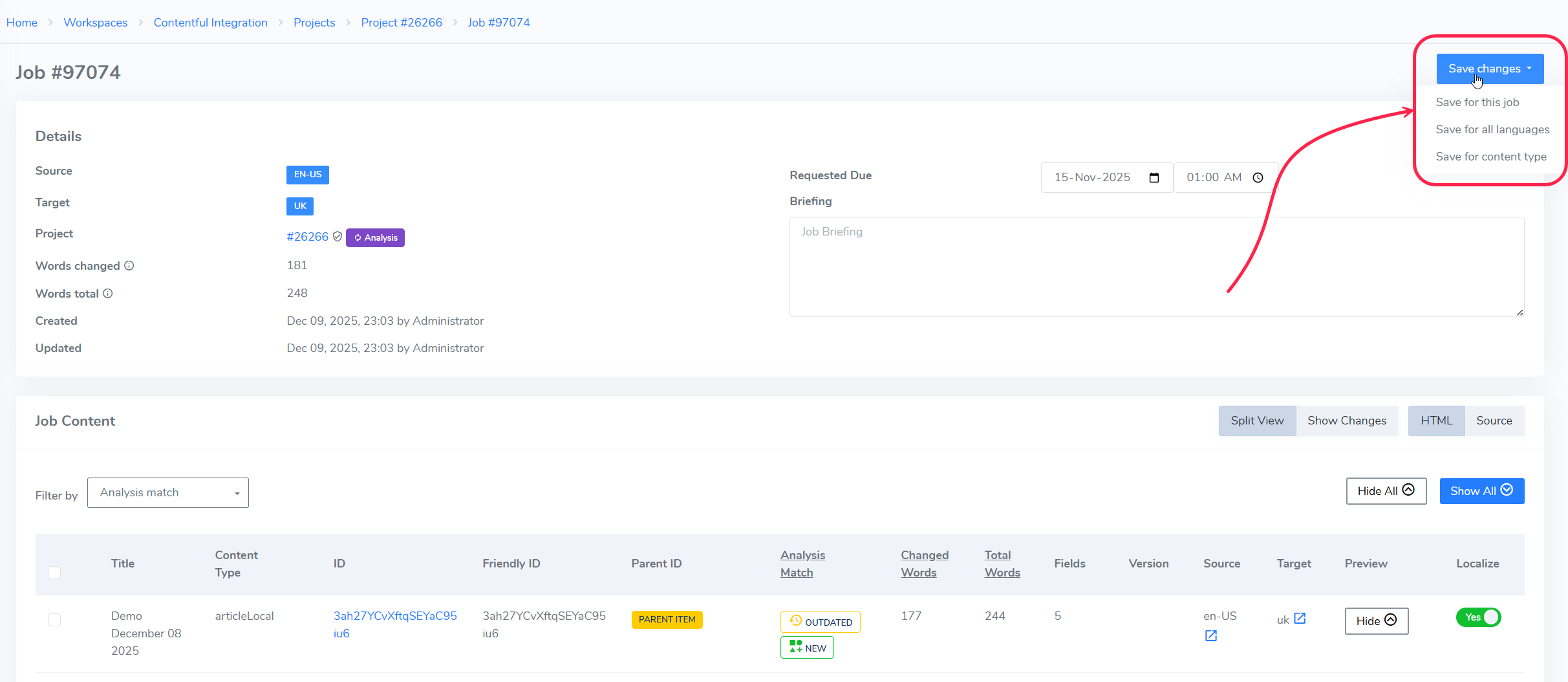Sort by Analysis Match column
The image size is (1568, 682).
click(x=802, y=564)
